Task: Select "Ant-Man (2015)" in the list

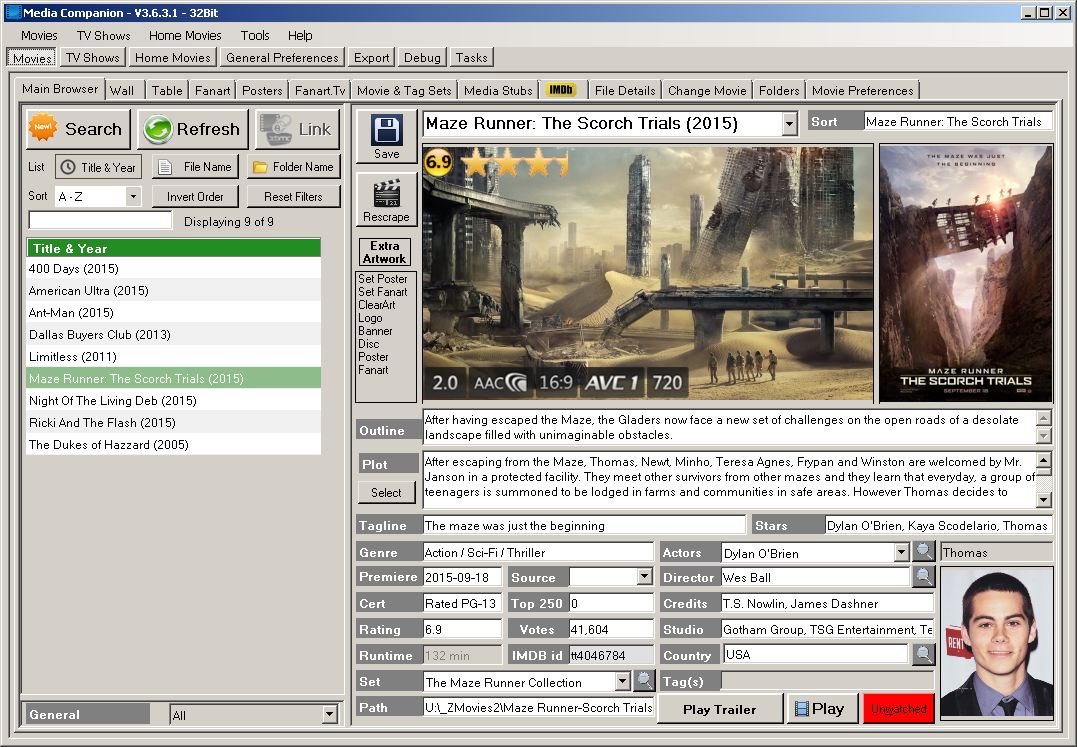Action: tap(173, 312)
